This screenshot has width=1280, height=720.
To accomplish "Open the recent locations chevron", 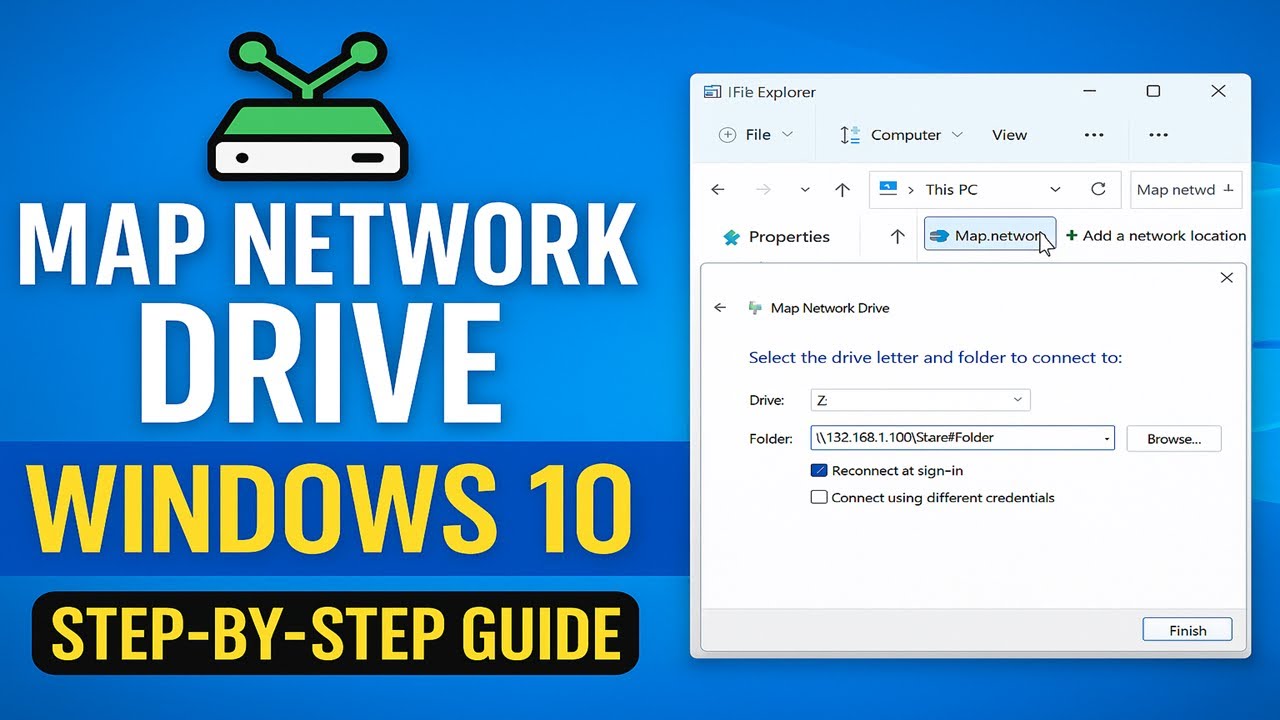I will (805, 189).
